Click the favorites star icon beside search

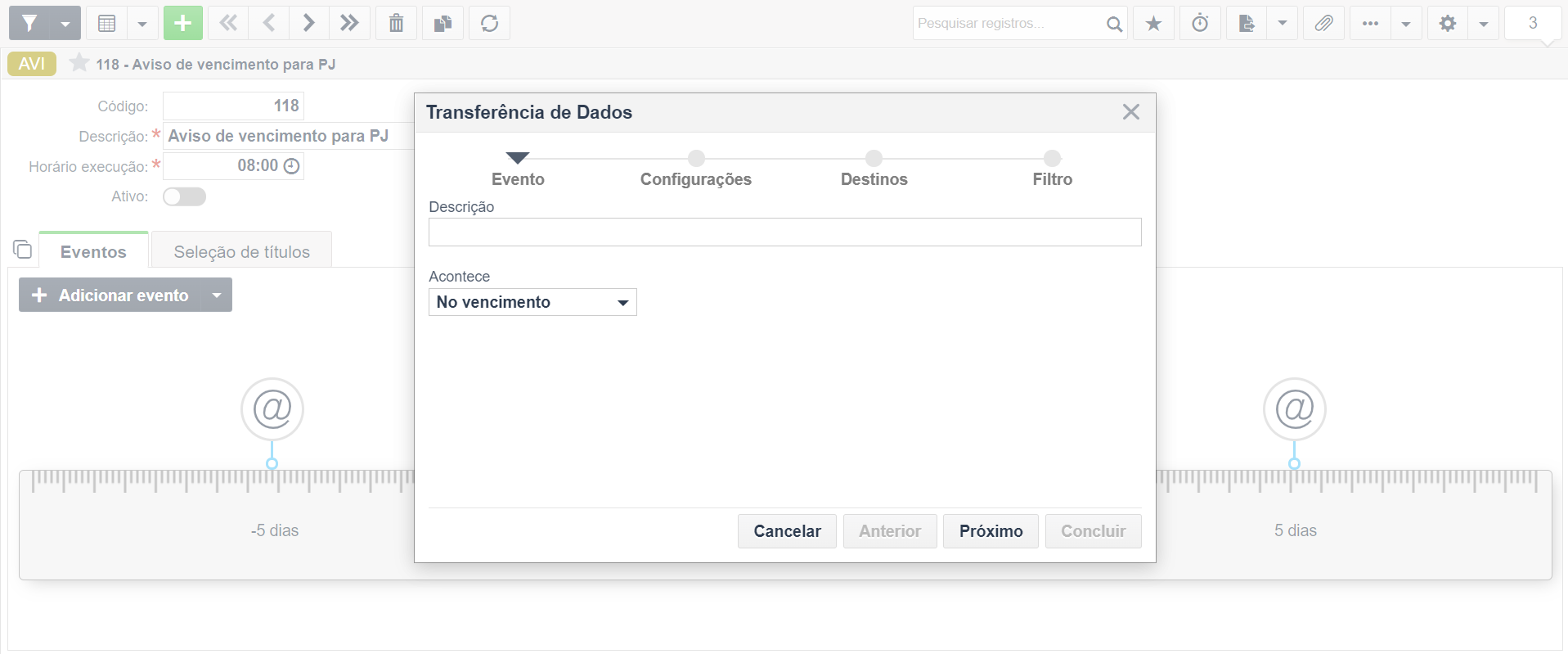coord(1153,23)
